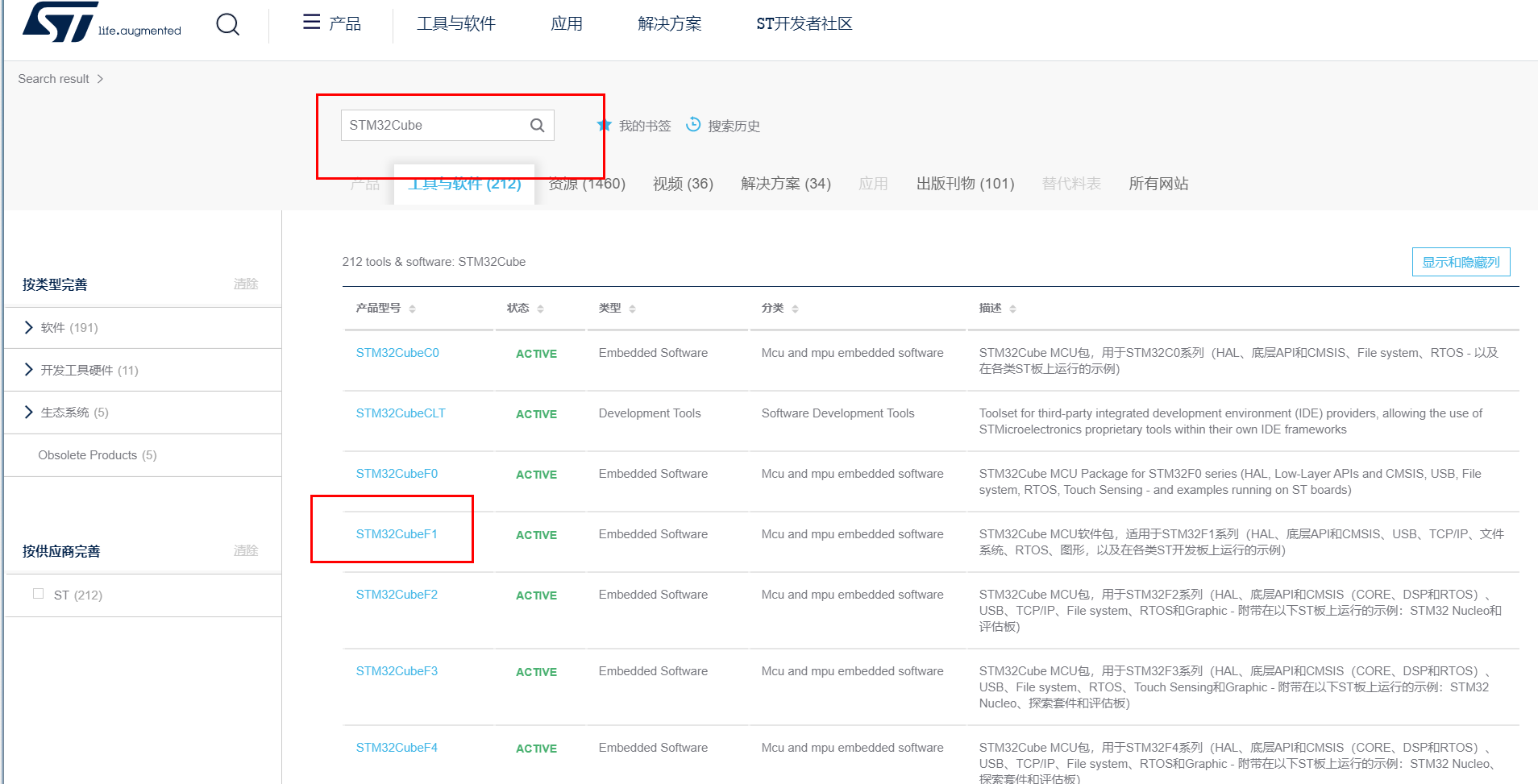Sort by 类型 column arrows
1538x784 pixels.
pos(632,309)
